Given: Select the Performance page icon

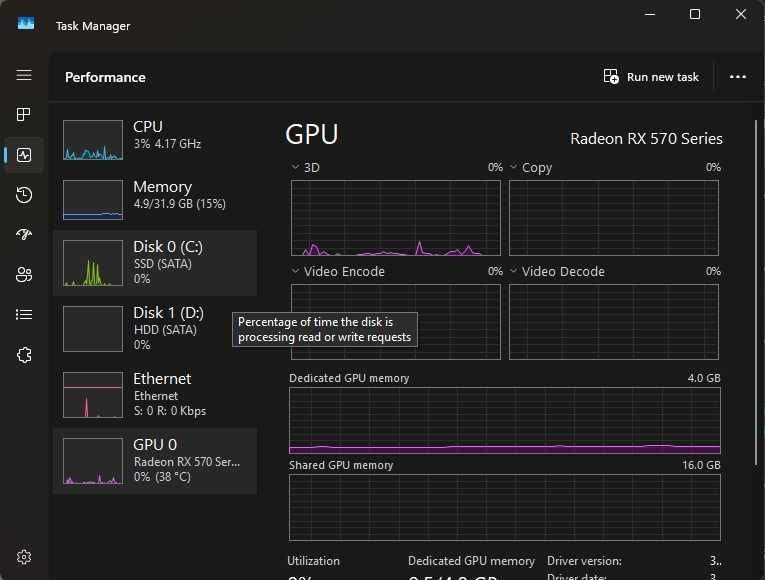Looking at the screenshot, I should [23, 155].
